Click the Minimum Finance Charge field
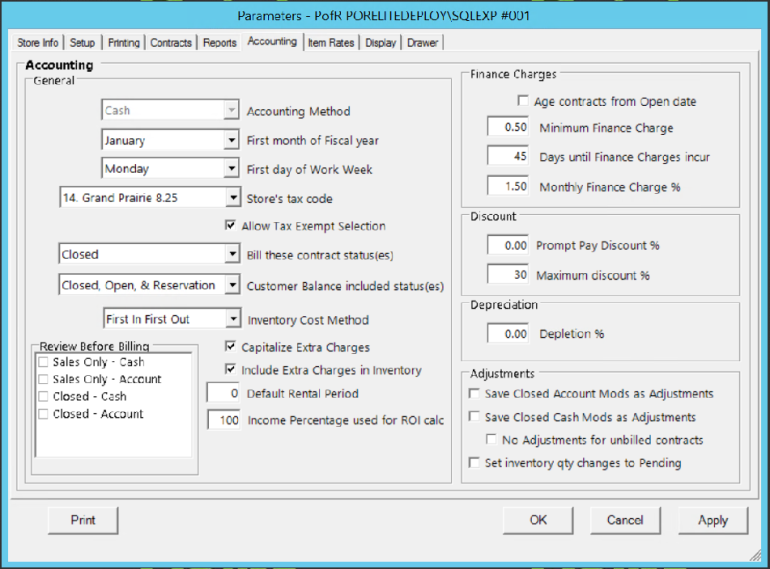The image size is (770, 569). tap(508, 127)
